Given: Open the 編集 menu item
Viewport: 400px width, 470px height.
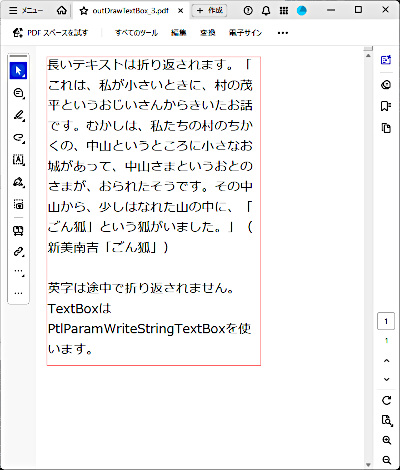Looking at the screenshot, I should click(179, 33).
